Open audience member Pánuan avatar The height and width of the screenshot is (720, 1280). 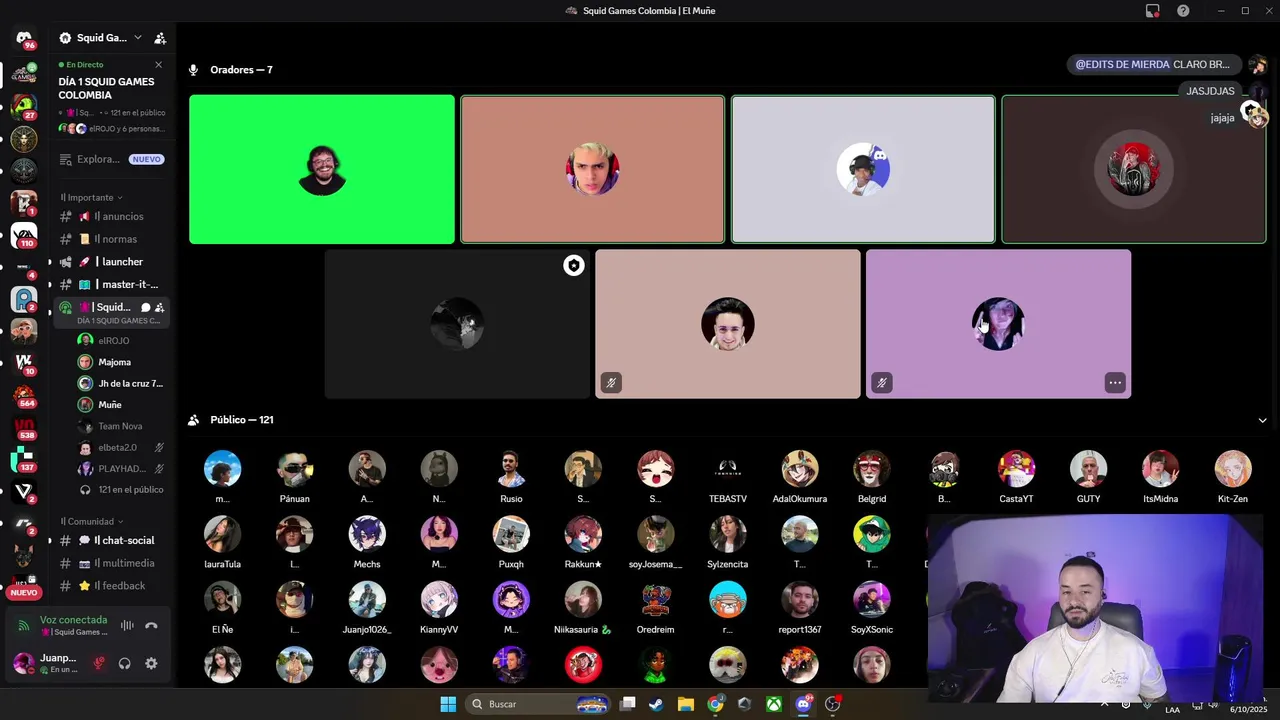pyautogui.click(x=294, y=469)
